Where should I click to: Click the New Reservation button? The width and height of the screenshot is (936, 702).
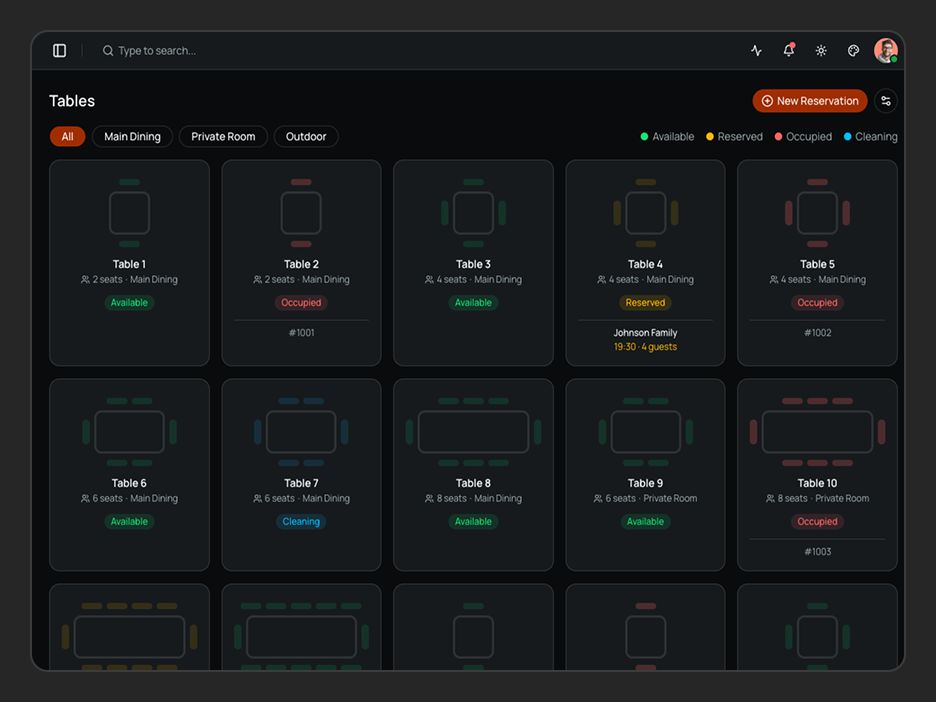809,101
